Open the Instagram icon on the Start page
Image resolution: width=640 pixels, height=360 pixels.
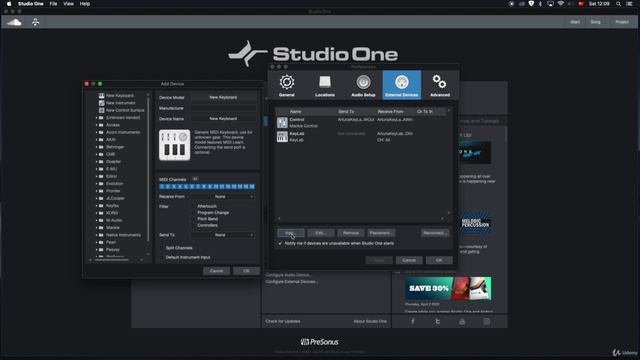[487, 321]
